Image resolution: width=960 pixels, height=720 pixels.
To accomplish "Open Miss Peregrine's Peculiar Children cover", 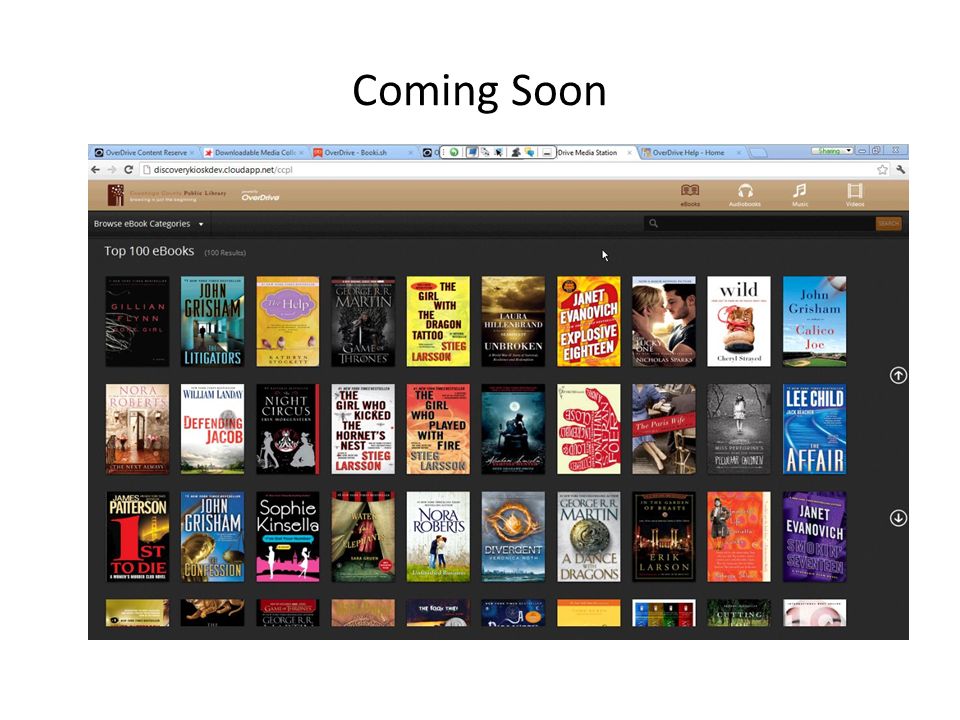I will [x=739, y=429].
